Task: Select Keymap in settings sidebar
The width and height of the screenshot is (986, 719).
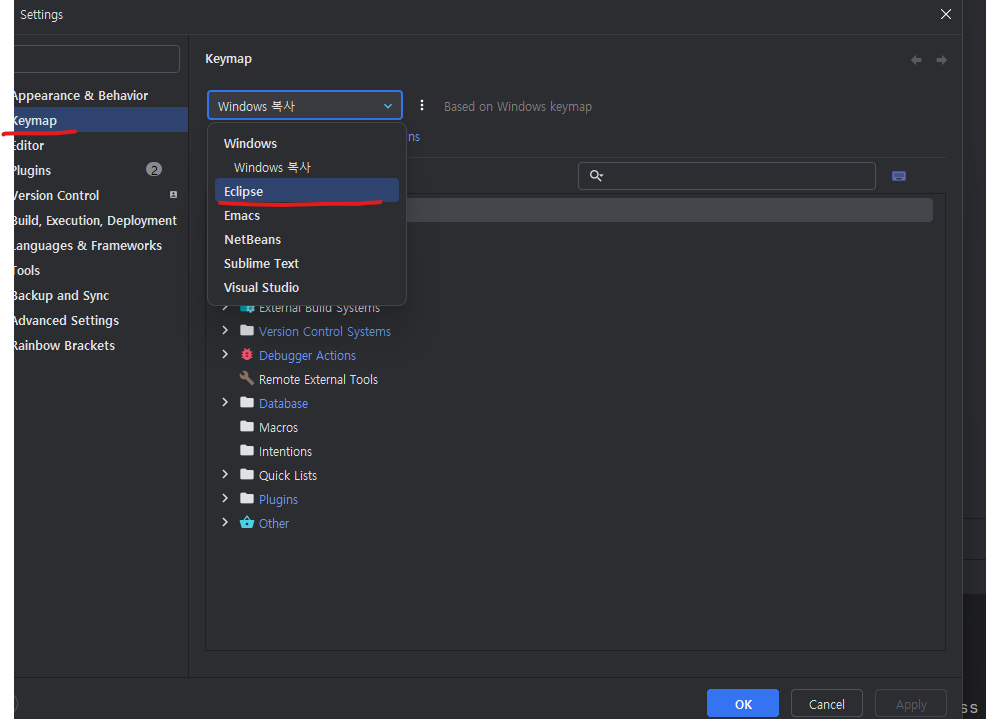Action: point(101,120)
